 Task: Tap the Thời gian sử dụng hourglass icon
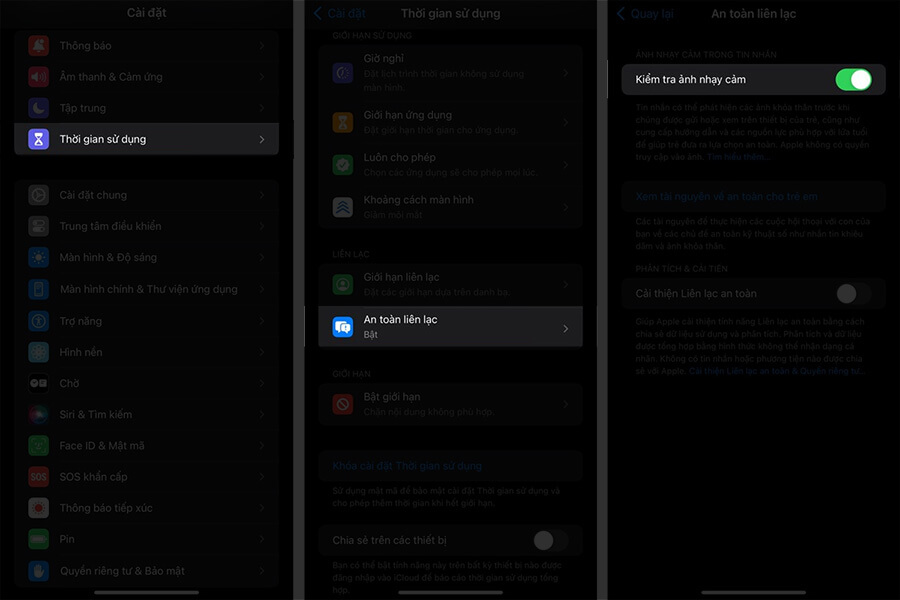pyautogui.click(x=38, y=139)
